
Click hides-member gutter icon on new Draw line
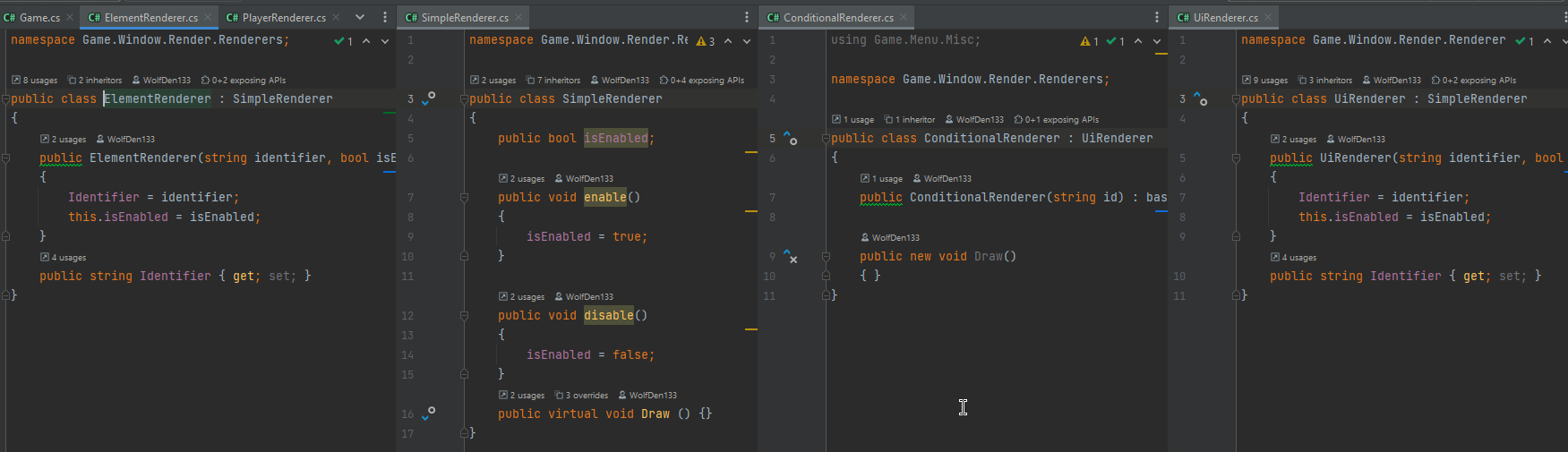[x=791, y=256]
